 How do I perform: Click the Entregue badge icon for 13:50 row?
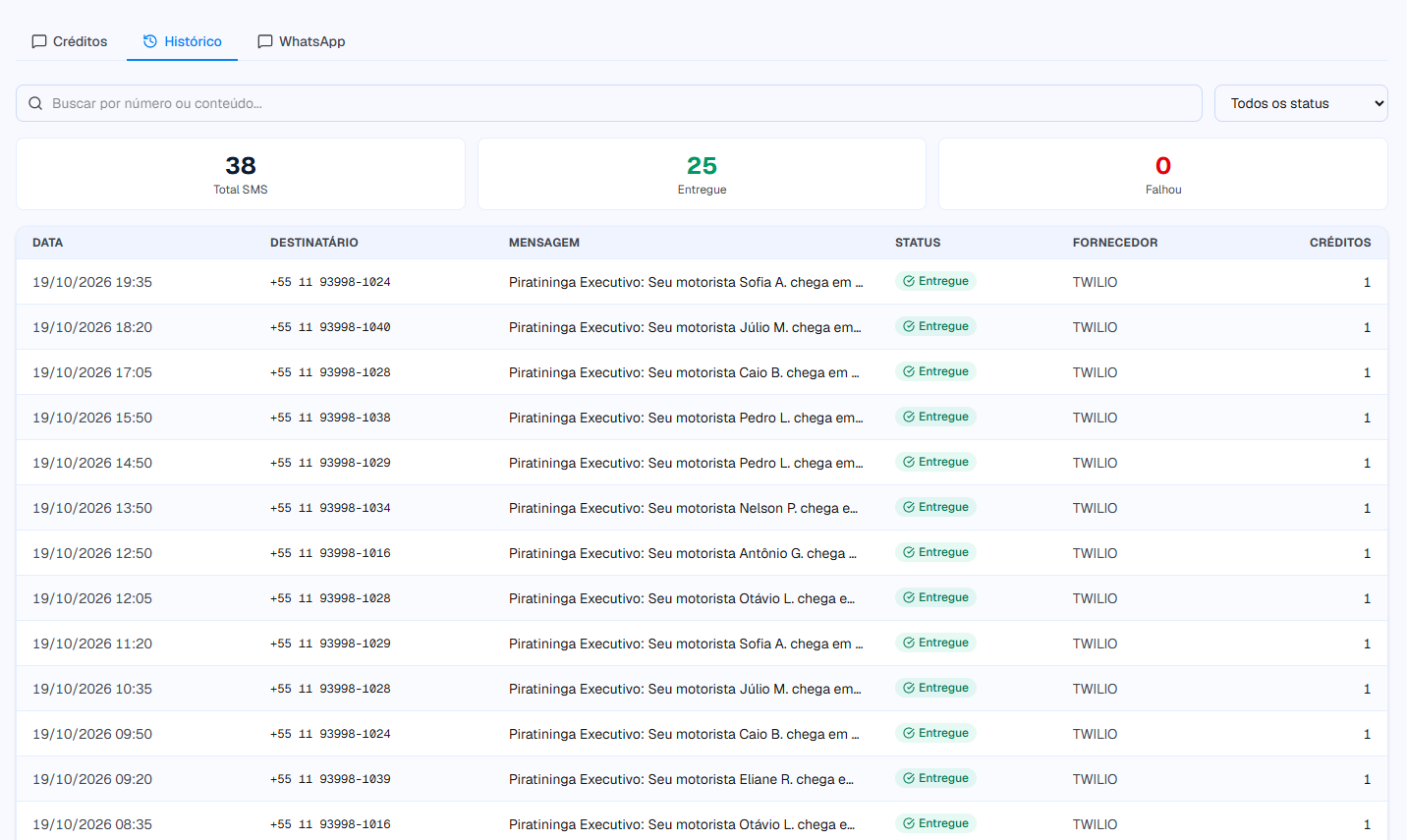pos(909,507)
